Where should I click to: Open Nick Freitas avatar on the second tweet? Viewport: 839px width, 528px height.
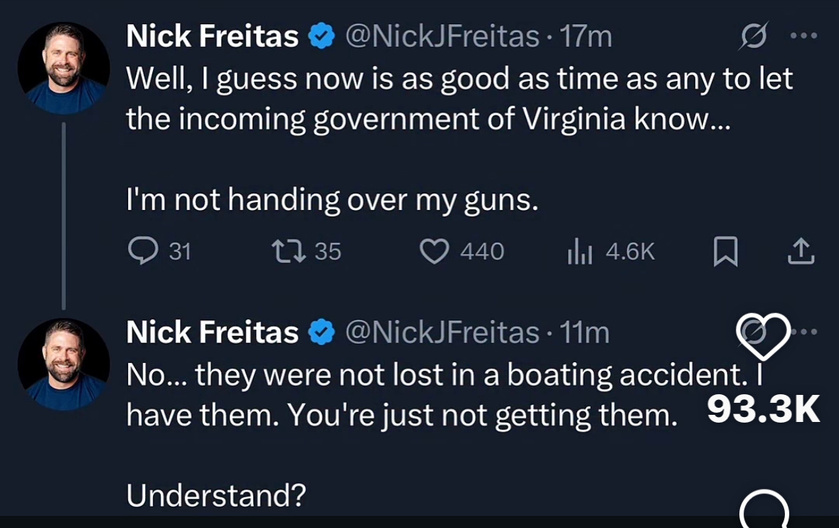[63, 363]
